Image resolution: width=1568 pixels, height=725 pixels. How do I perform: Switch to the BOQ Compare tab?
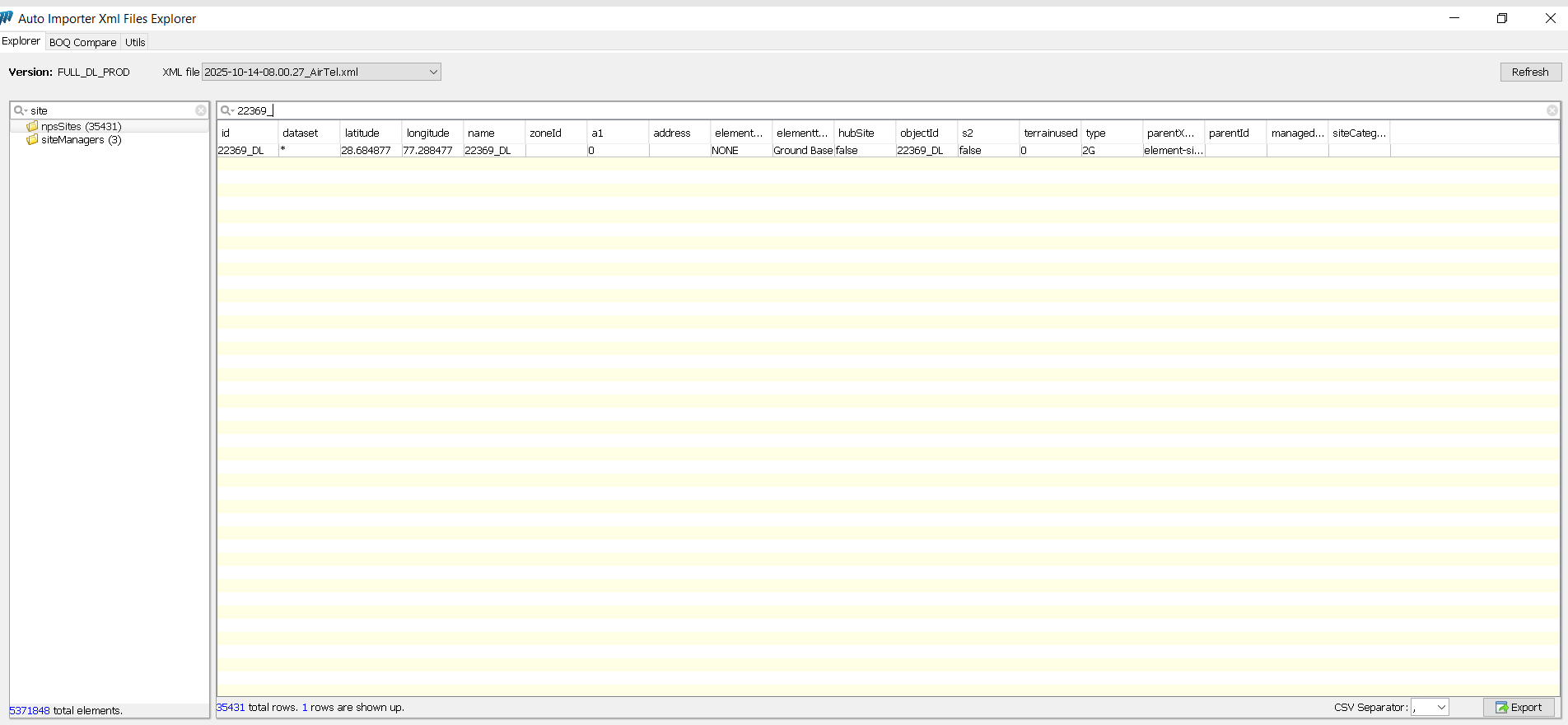point(82,42)
